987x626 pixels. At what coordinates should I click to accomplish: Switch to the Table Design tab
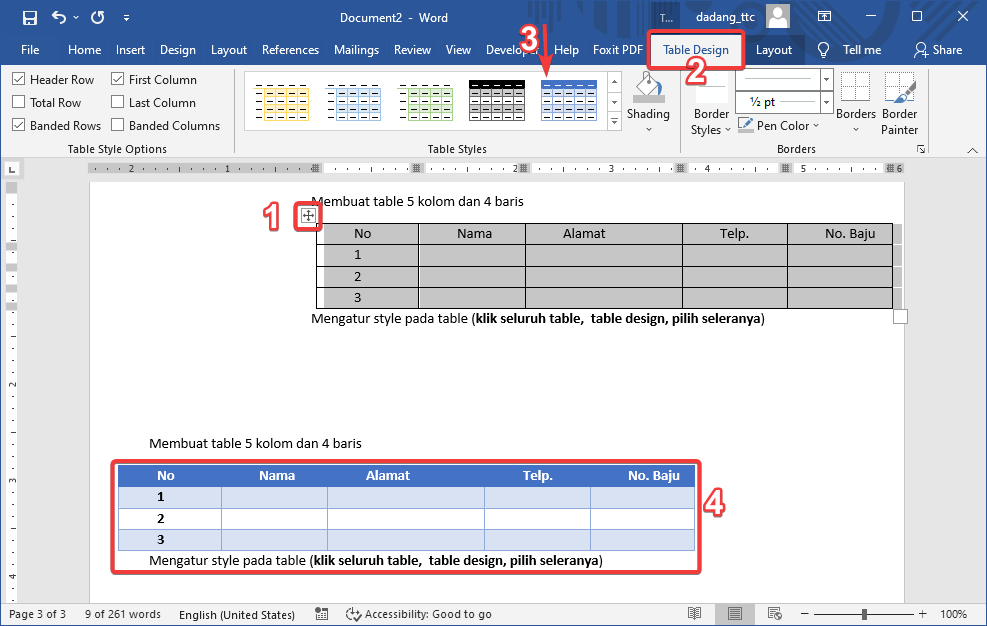click(696, 49)
